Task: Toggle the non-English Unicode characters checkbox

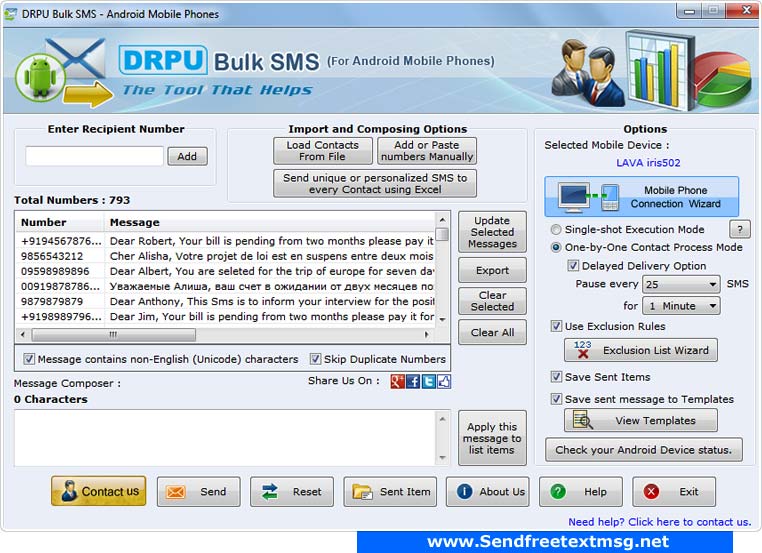Action: coord(29,359)
